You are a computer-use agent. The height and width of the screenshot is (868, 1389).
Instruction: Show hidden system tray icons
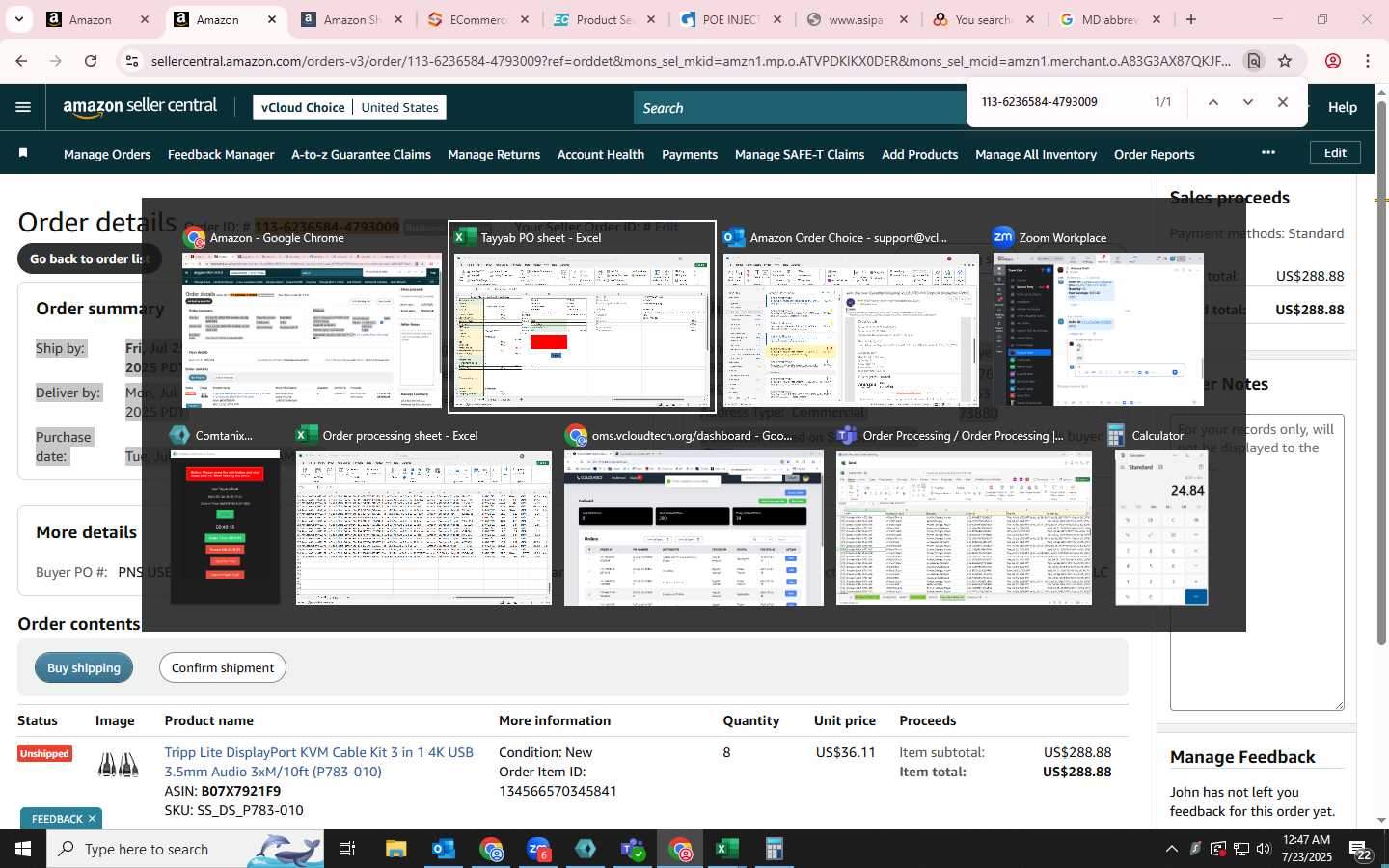click(1172, 849)
